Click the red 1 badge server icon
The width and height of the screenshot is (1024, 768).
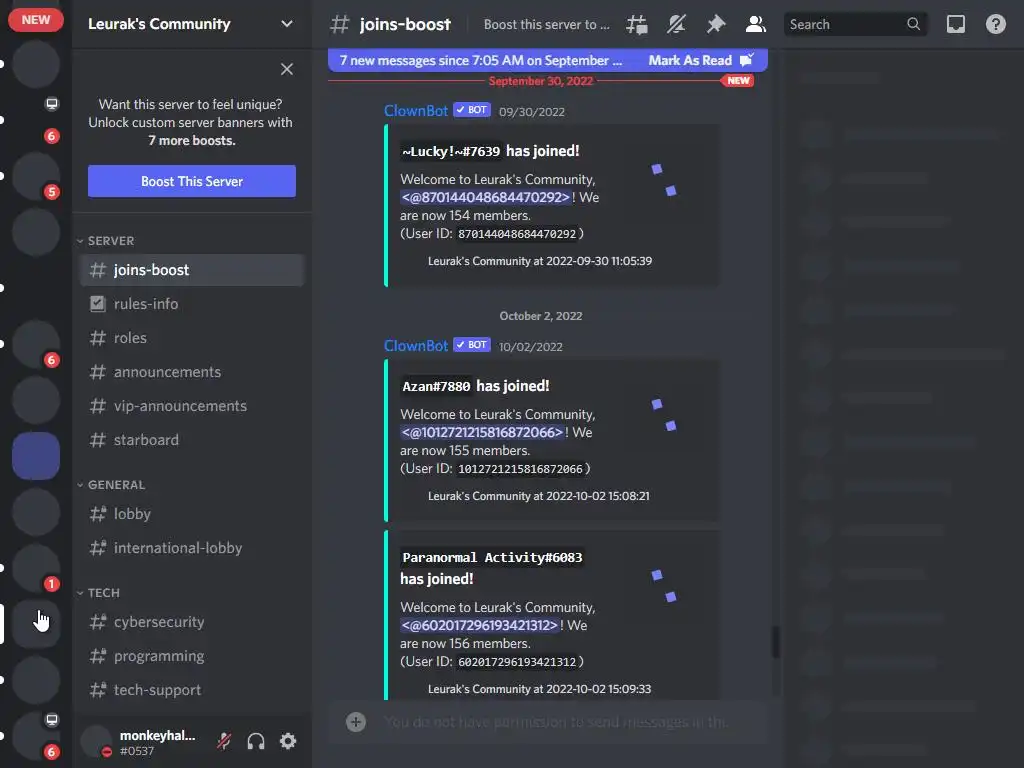(x=36, y=568)
